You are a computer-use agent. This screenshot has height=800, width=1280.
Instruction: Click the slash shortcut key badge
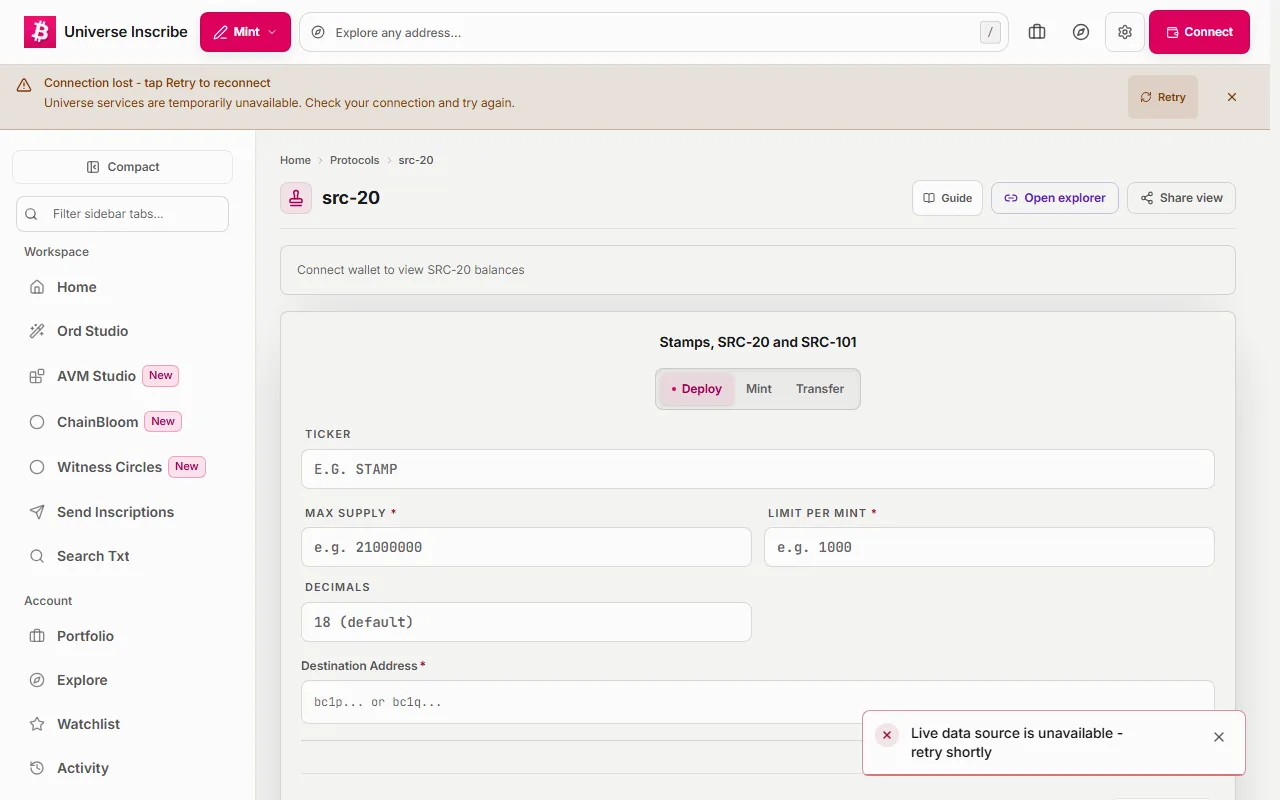pos(990,32)
